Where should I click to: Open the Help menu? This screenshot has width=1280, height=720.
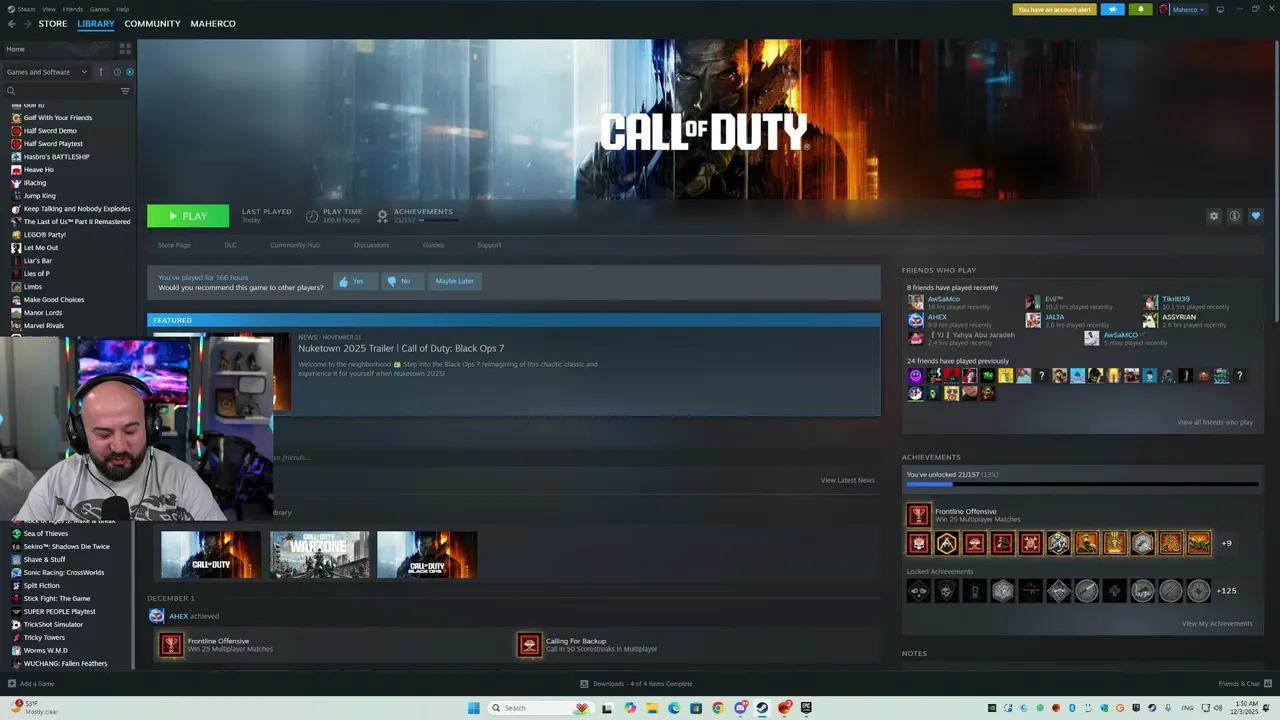[122, 9]
